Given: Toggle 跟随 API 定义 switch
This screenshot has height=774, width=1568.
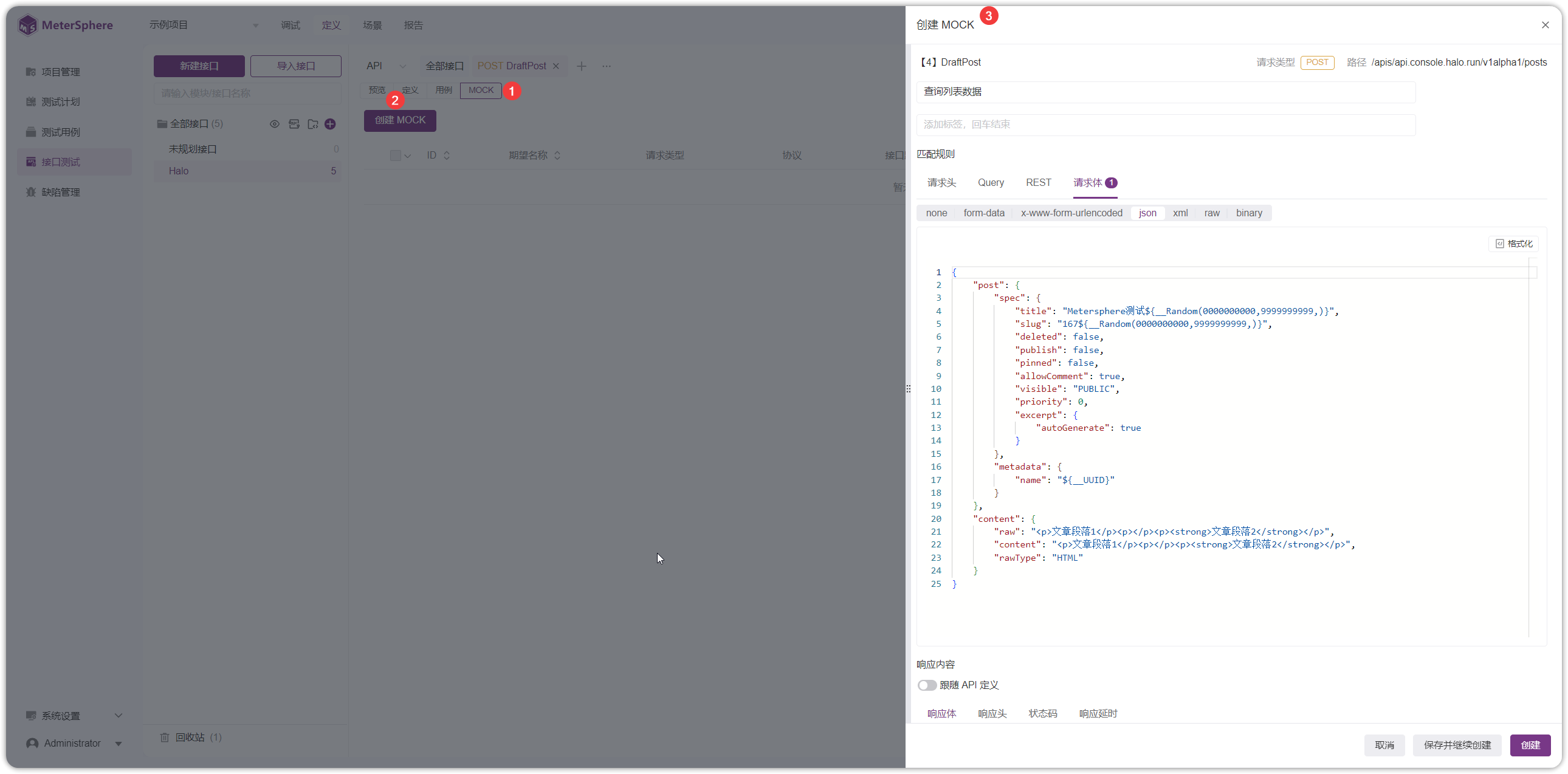Looking at the screenshot, I should click(926, 685).
